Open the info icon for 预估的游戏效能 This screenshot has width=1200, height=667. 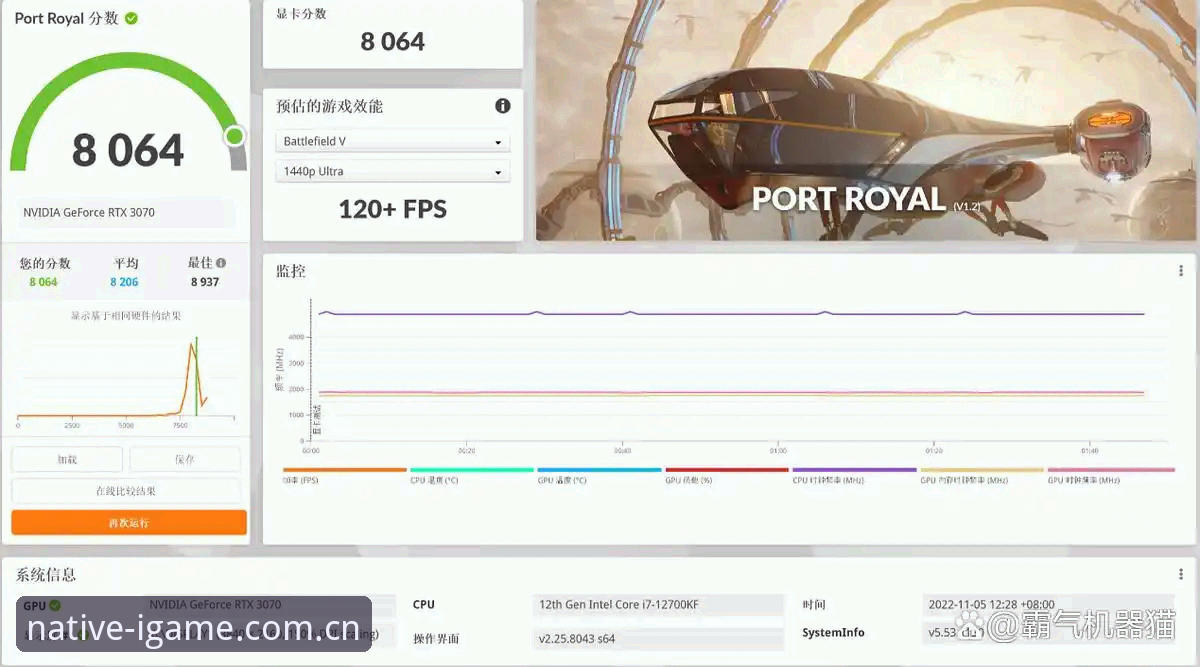coord(503,106)
